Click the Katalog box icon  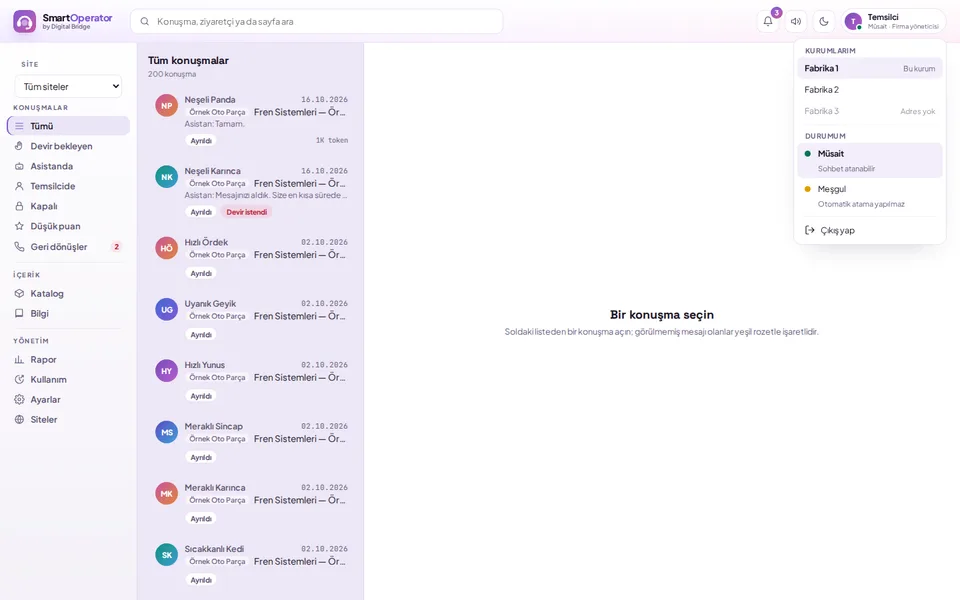tap(19, 293)
